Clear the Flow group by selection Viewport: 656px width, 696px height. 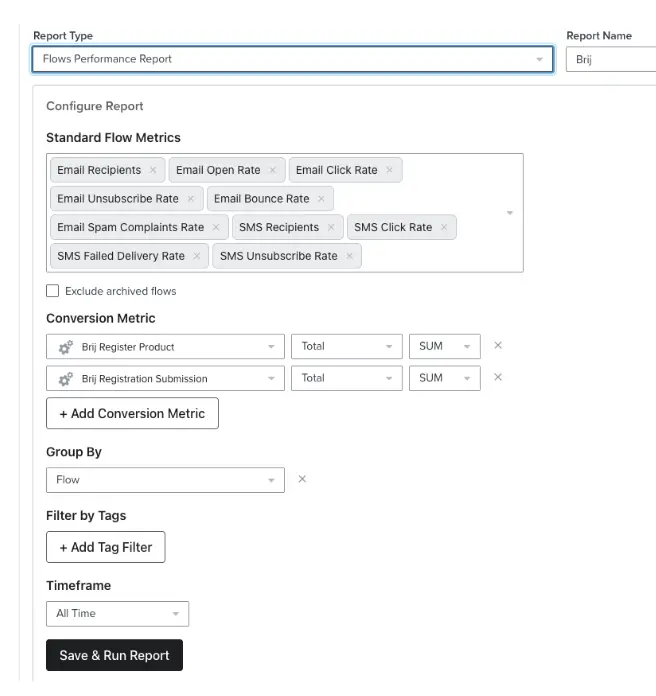302,480
